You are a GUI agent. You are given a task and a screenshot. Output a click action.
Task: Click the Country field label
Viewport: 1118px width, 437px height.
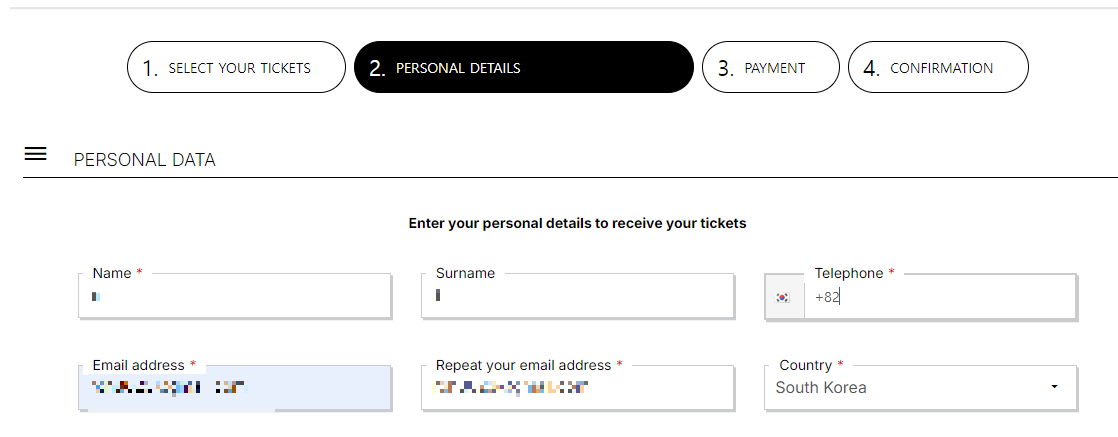805,365
